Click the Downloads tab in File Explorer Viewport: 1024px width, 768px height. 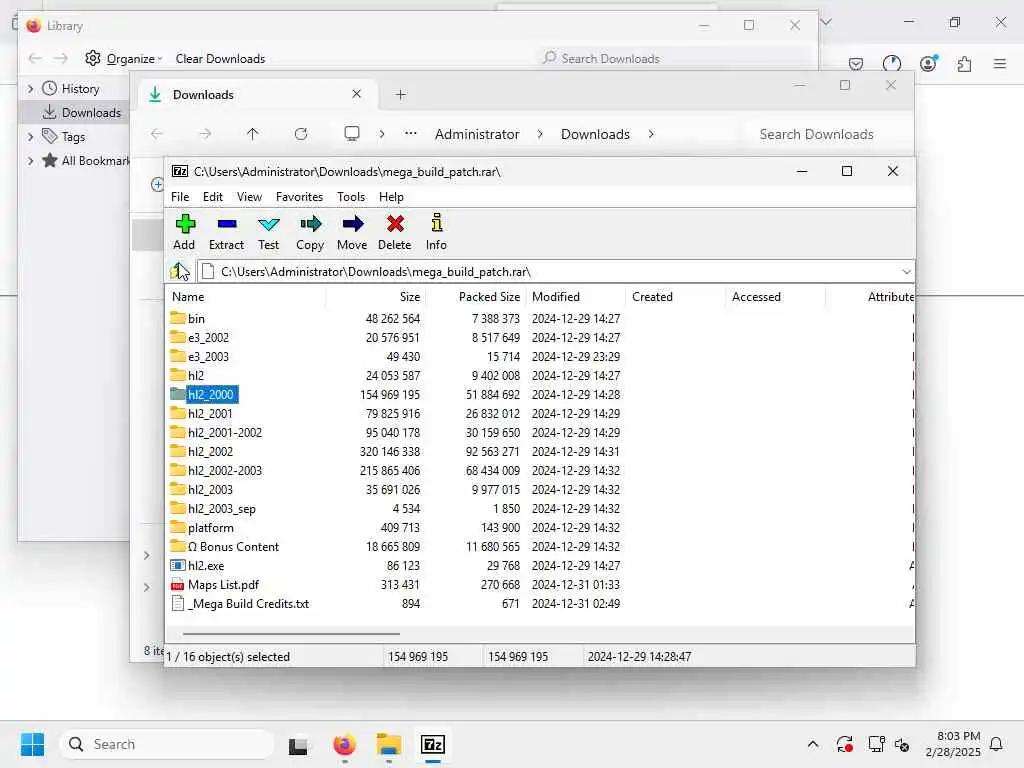pos(258,95)
